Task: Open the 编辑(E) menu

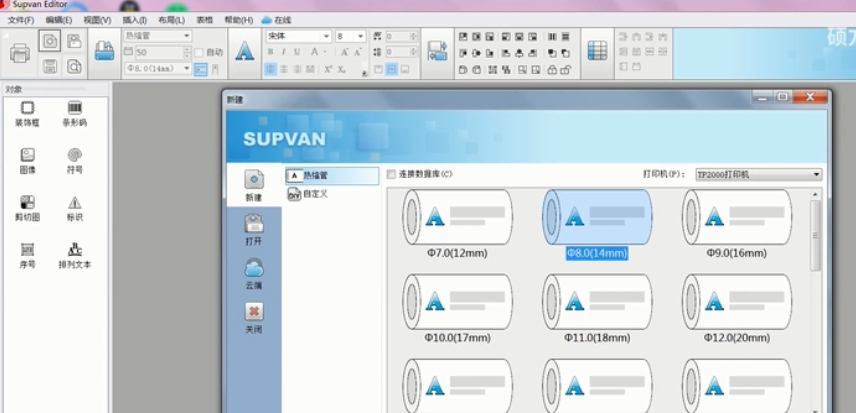Action: click(58, 20)
